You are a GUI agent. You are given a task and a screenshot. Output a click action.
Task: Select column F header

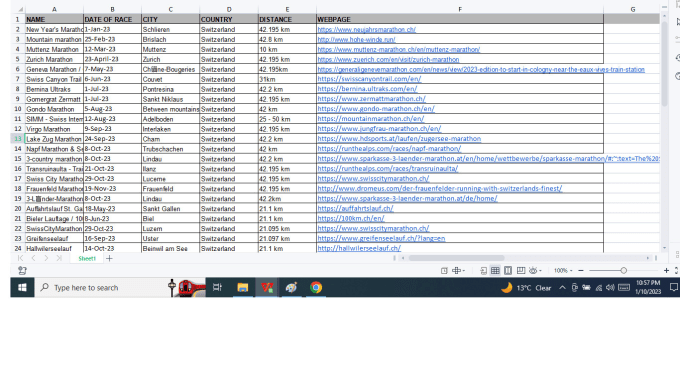460,9
